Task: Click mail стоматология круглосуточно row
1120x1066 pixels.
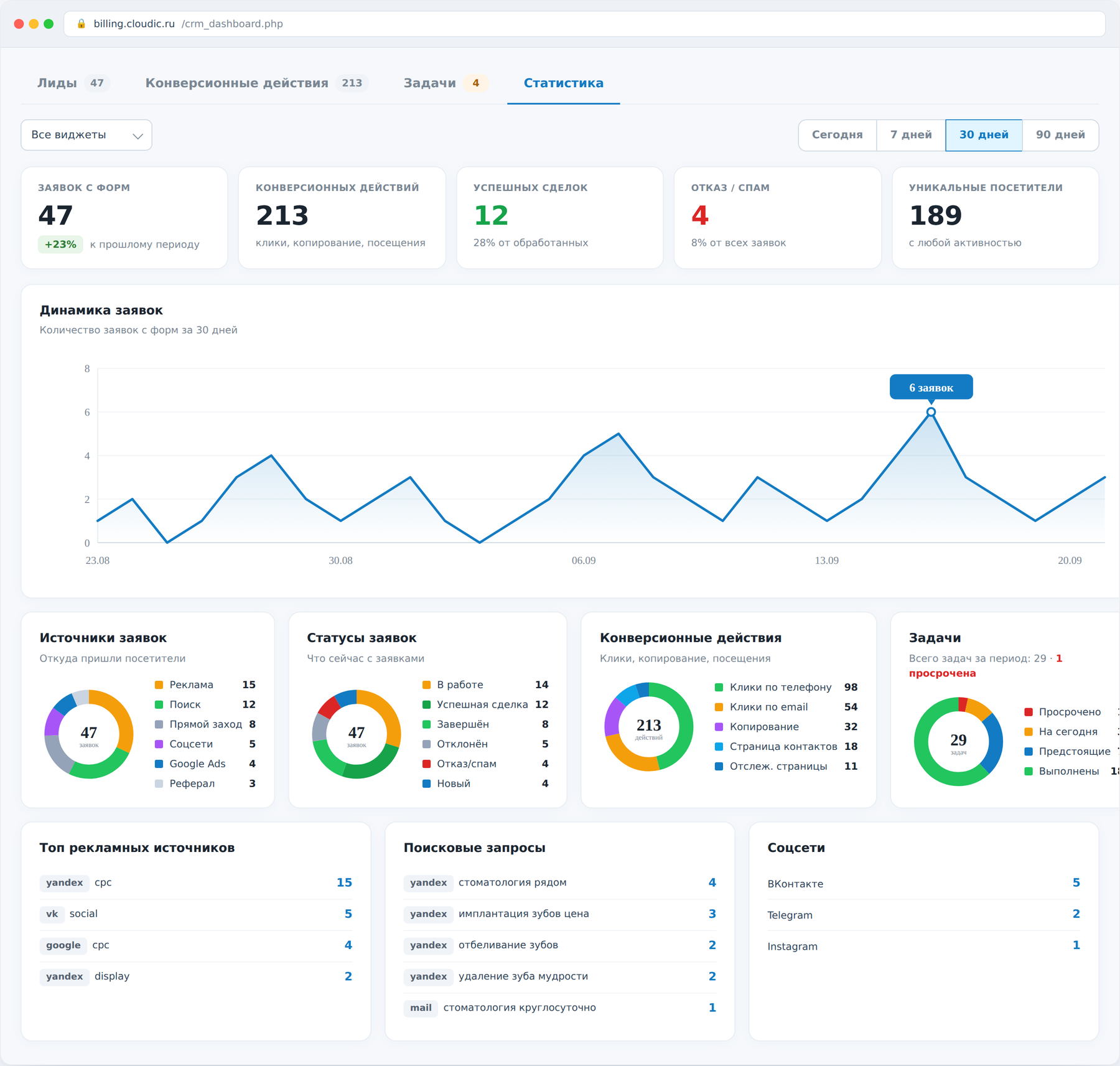Action: pos(560,1008)
